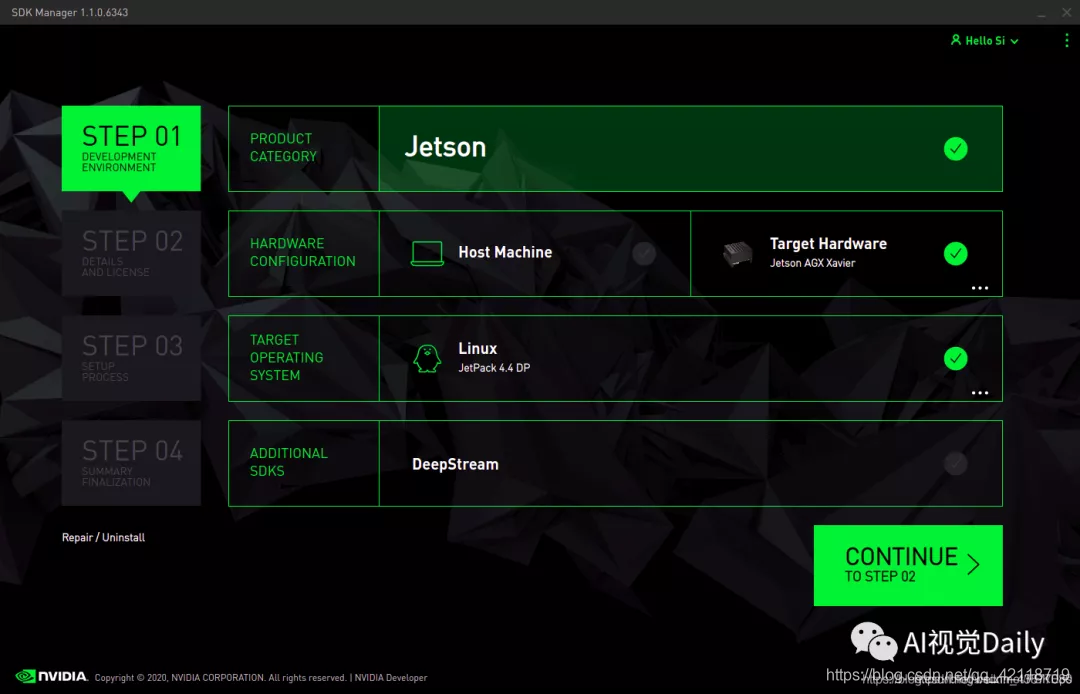Go to Step 03 Setup Process
The image size is (1080, 694).
click(131, 358)
